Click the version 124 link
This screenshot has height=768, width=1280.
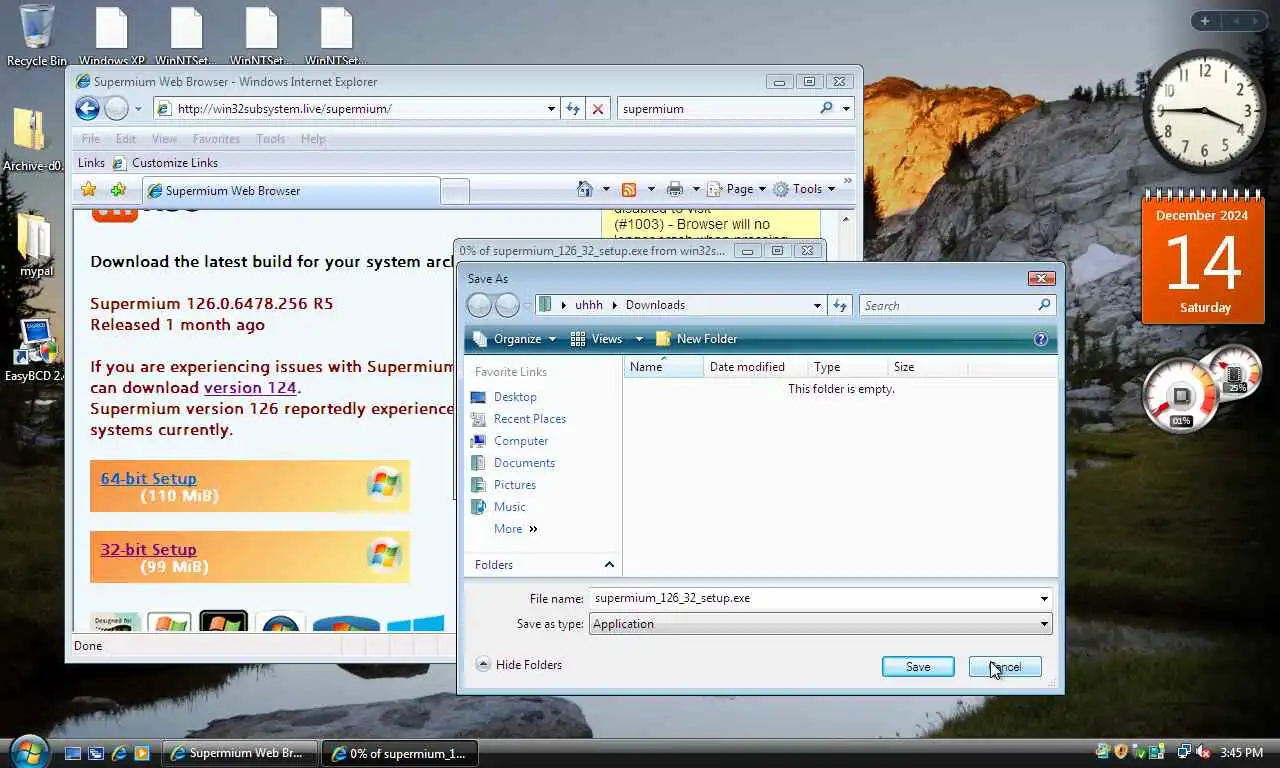(x=250, y=388)
